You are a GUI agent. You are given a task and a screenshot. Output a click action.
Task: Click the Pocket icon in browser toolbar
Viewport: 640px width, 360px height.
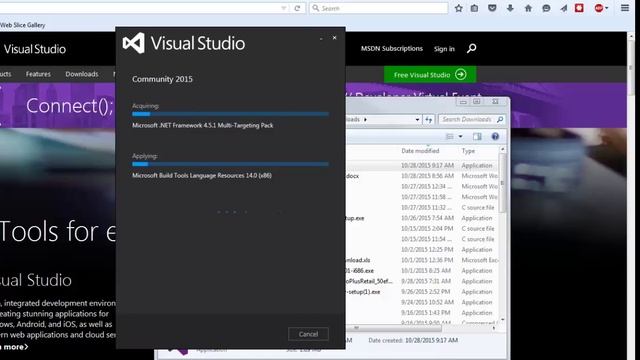point(492,8)
